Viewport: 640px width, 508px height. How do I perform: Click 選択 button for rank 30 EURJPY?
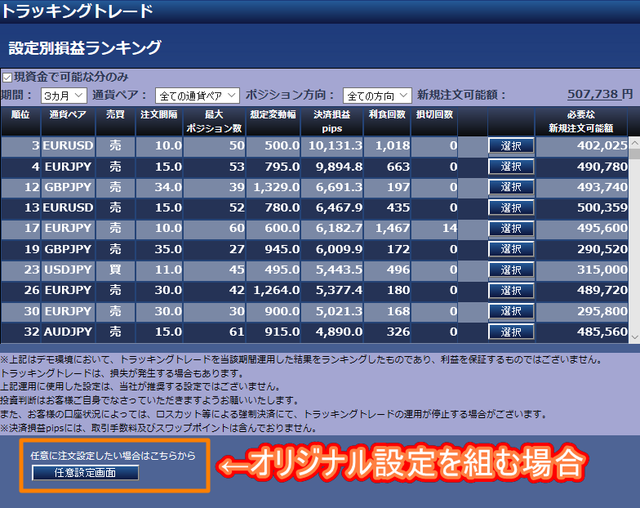[511, 311]
